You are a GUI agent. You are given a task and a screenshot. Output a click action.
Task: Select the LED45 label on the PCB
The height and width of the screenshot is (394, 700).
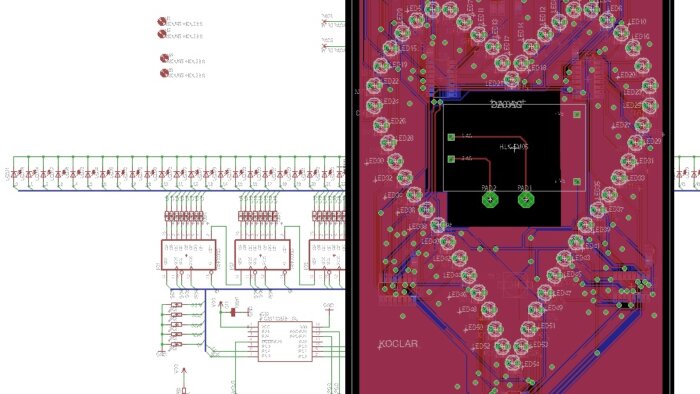pyautogui.click(x=574, y=274)
